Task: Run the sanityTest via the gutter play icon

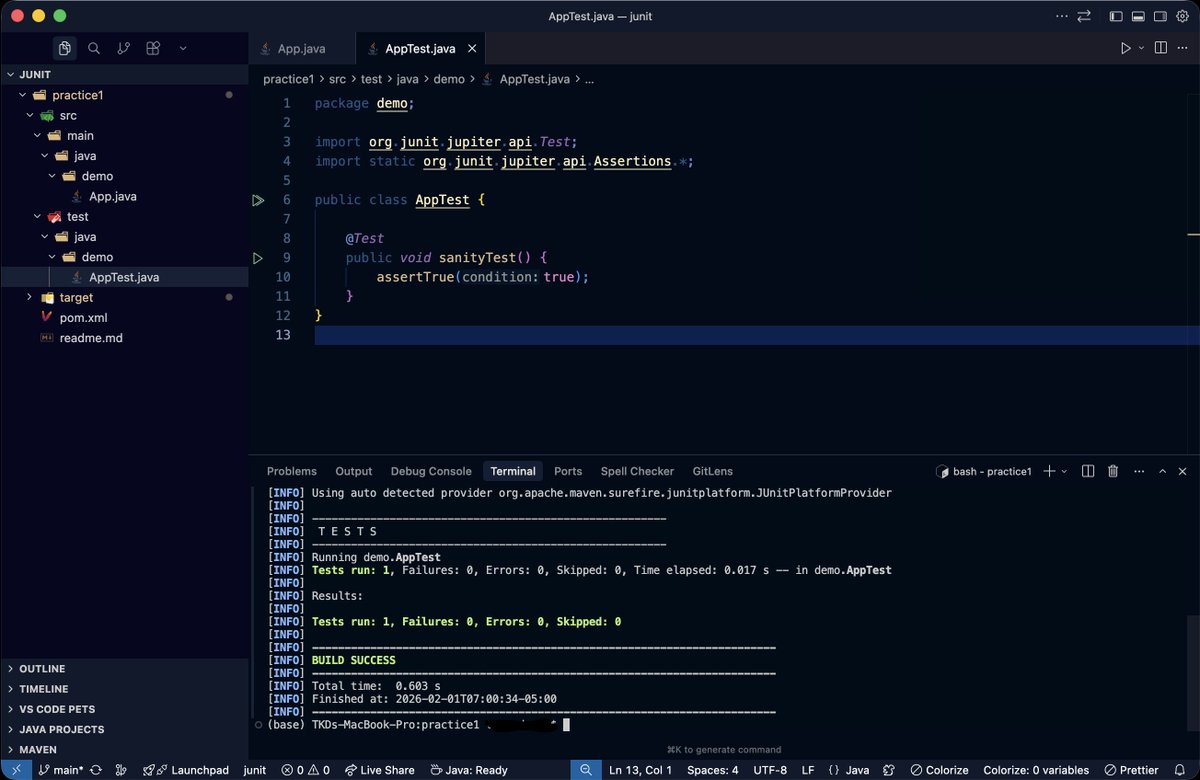Action: click(x=258, y=257)
